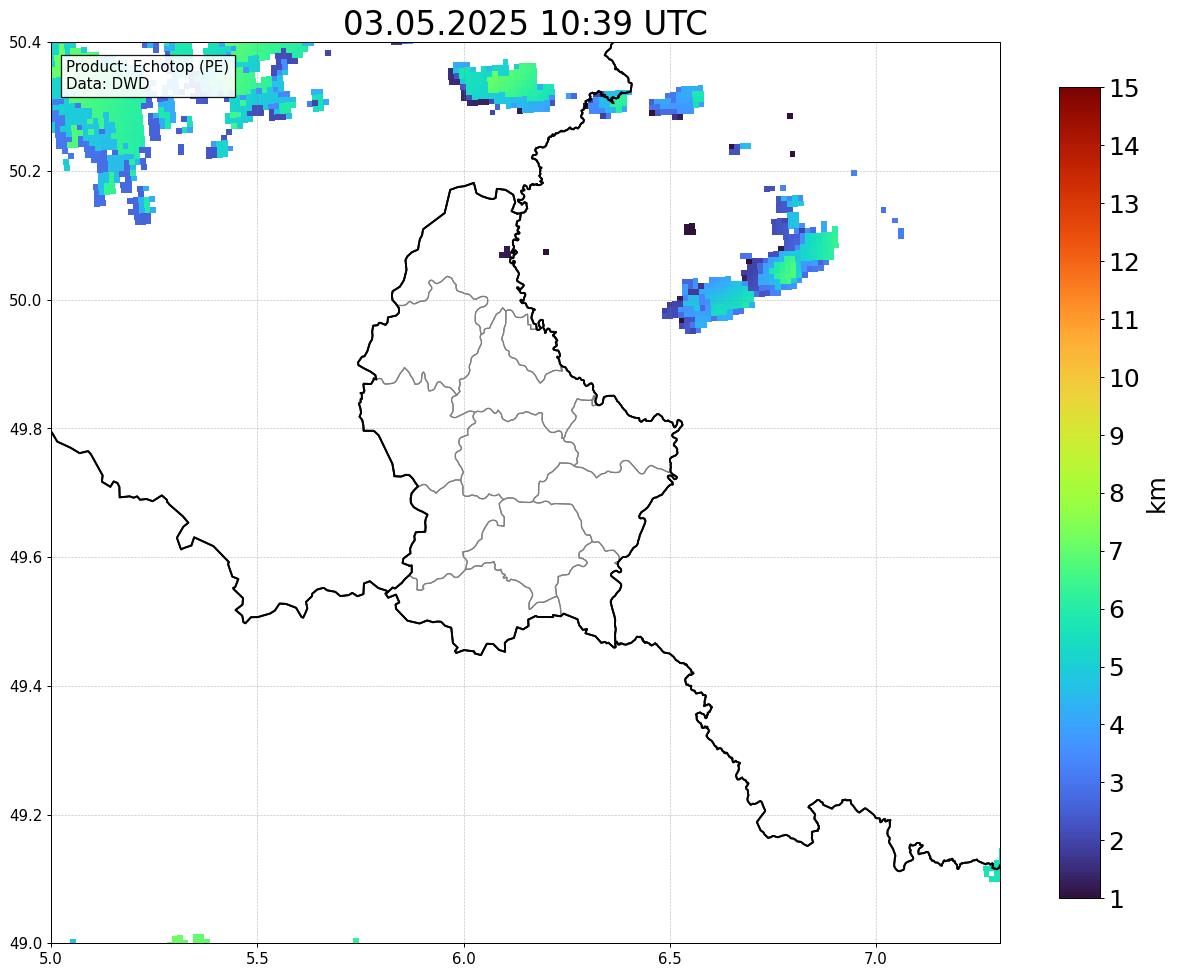Click the colorbar tick label 15
Image resolution: width=1178 pixels, height=976 pixels.
1124,89
